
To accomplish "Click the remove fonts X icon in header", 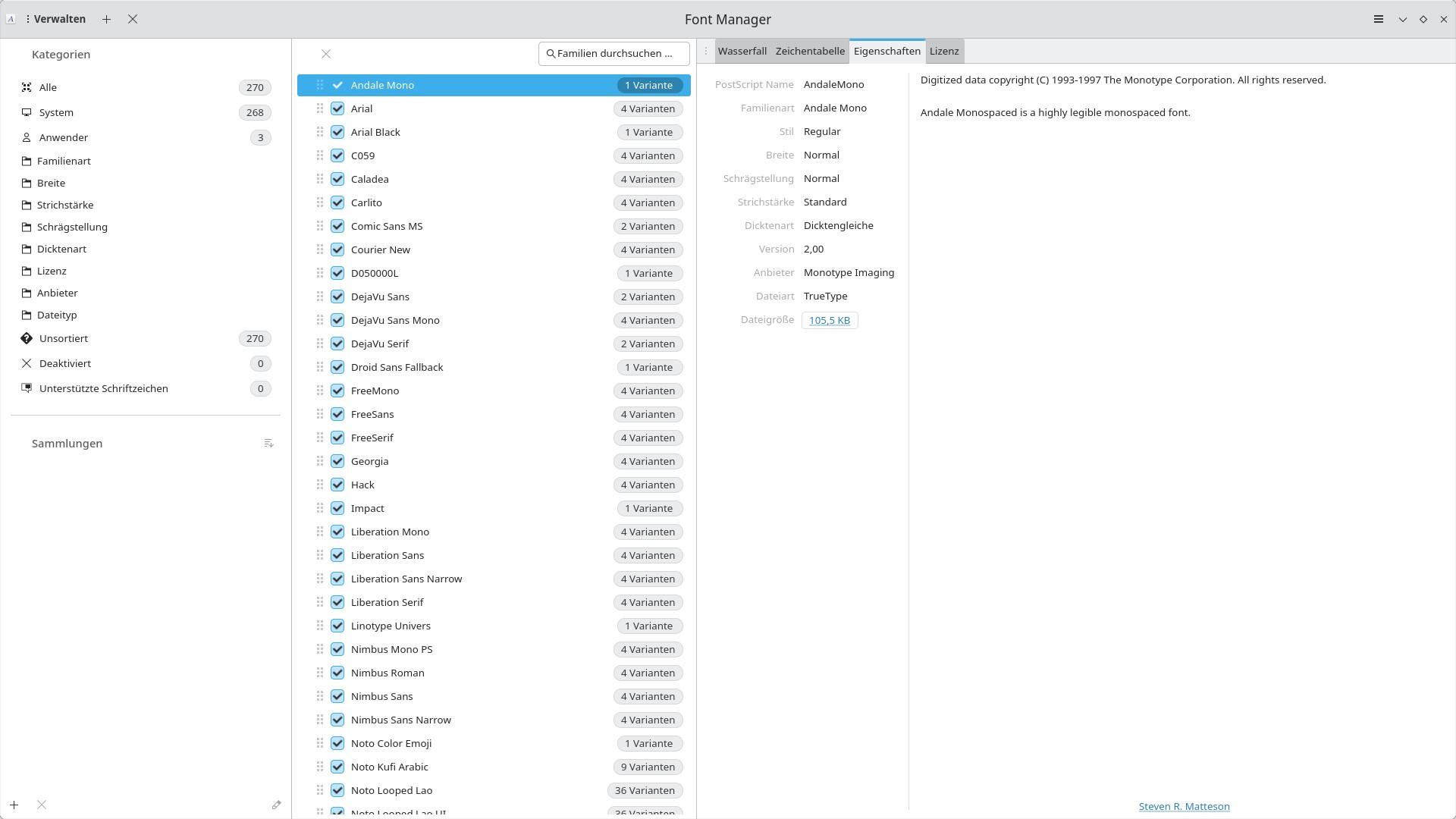I will point(133,19).
